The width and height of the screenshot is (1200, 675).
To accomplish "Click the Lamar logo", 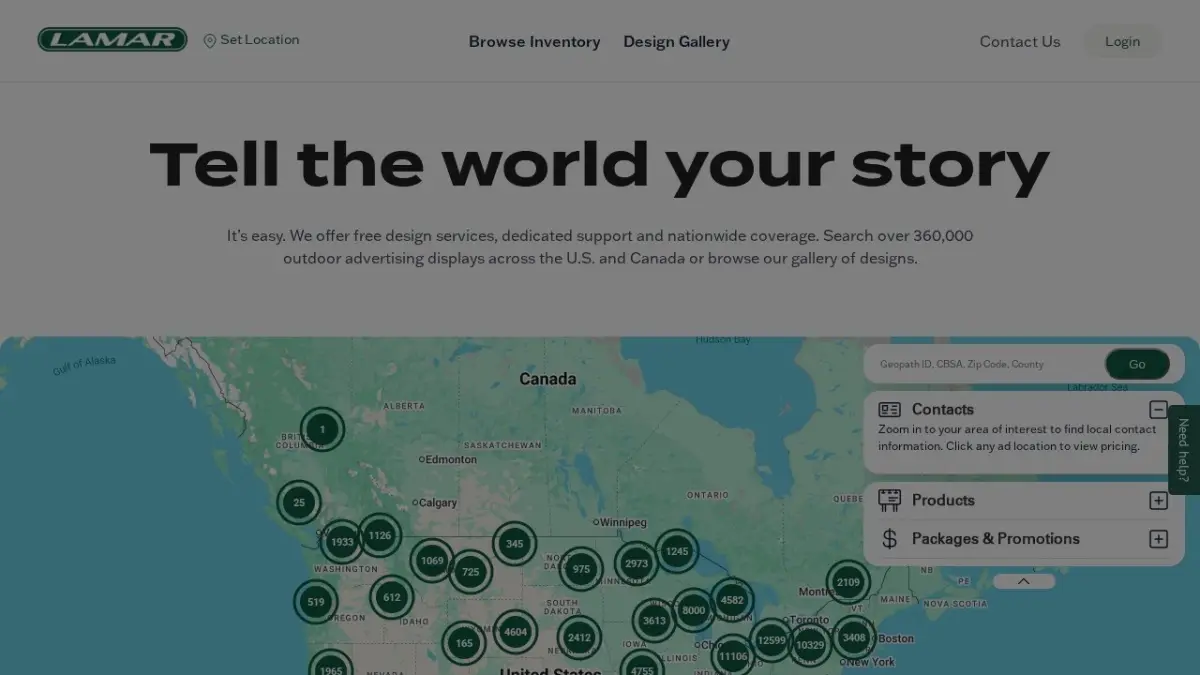I will (x=112, y=40).
